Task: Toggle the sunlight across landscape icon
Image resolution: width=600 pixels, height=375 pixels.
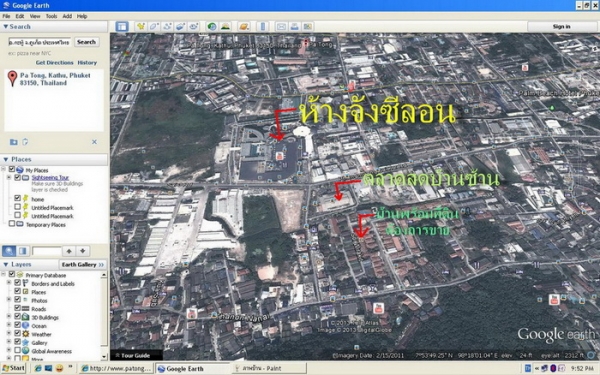Action: 225,26
